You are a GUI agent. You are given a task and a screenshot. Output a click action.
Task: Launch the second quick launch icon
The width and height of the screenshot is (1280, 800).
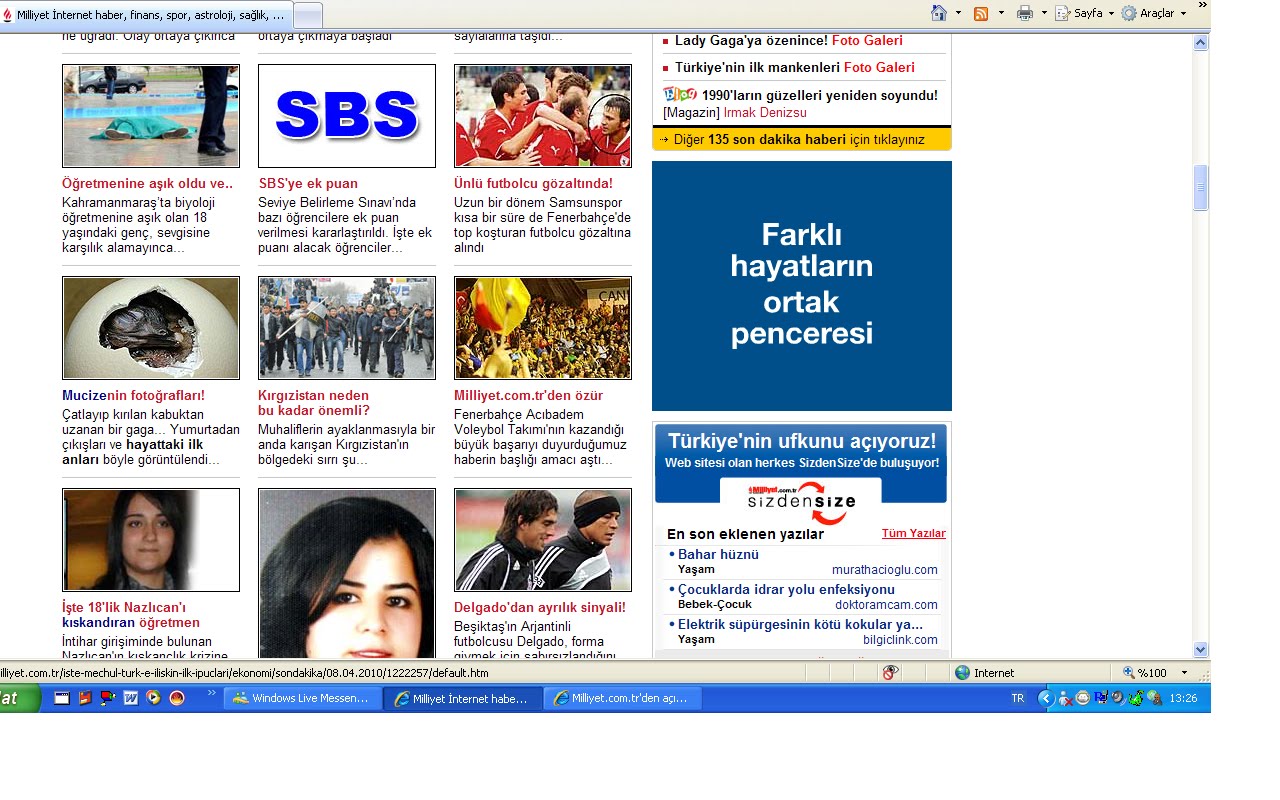(x=85, y=698)
